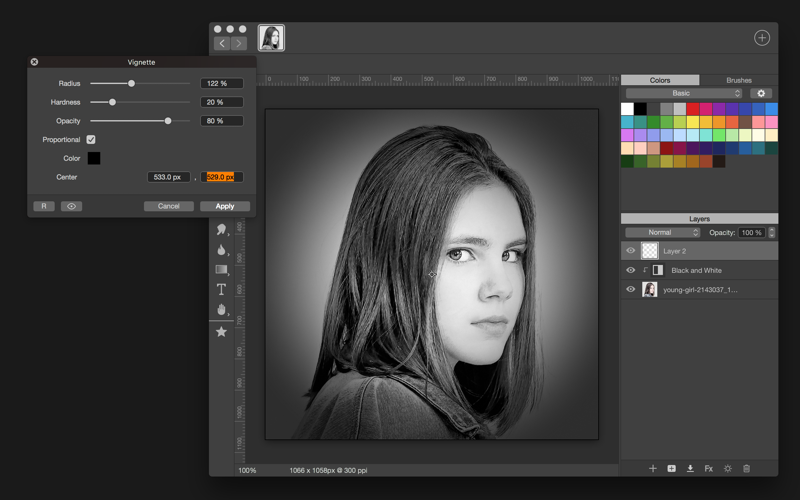
Task: Open the color palette gear settings menu
Action: (761, 93)
